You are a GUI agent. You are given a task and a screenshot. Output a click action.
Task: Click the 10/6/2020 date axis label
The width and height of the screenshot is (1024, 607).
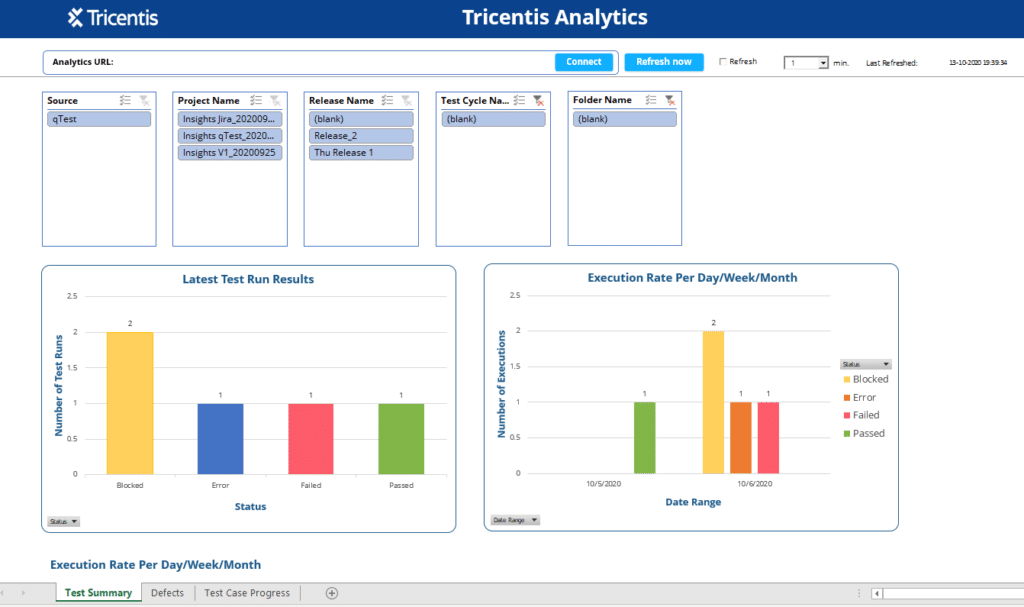click(754, 484)
